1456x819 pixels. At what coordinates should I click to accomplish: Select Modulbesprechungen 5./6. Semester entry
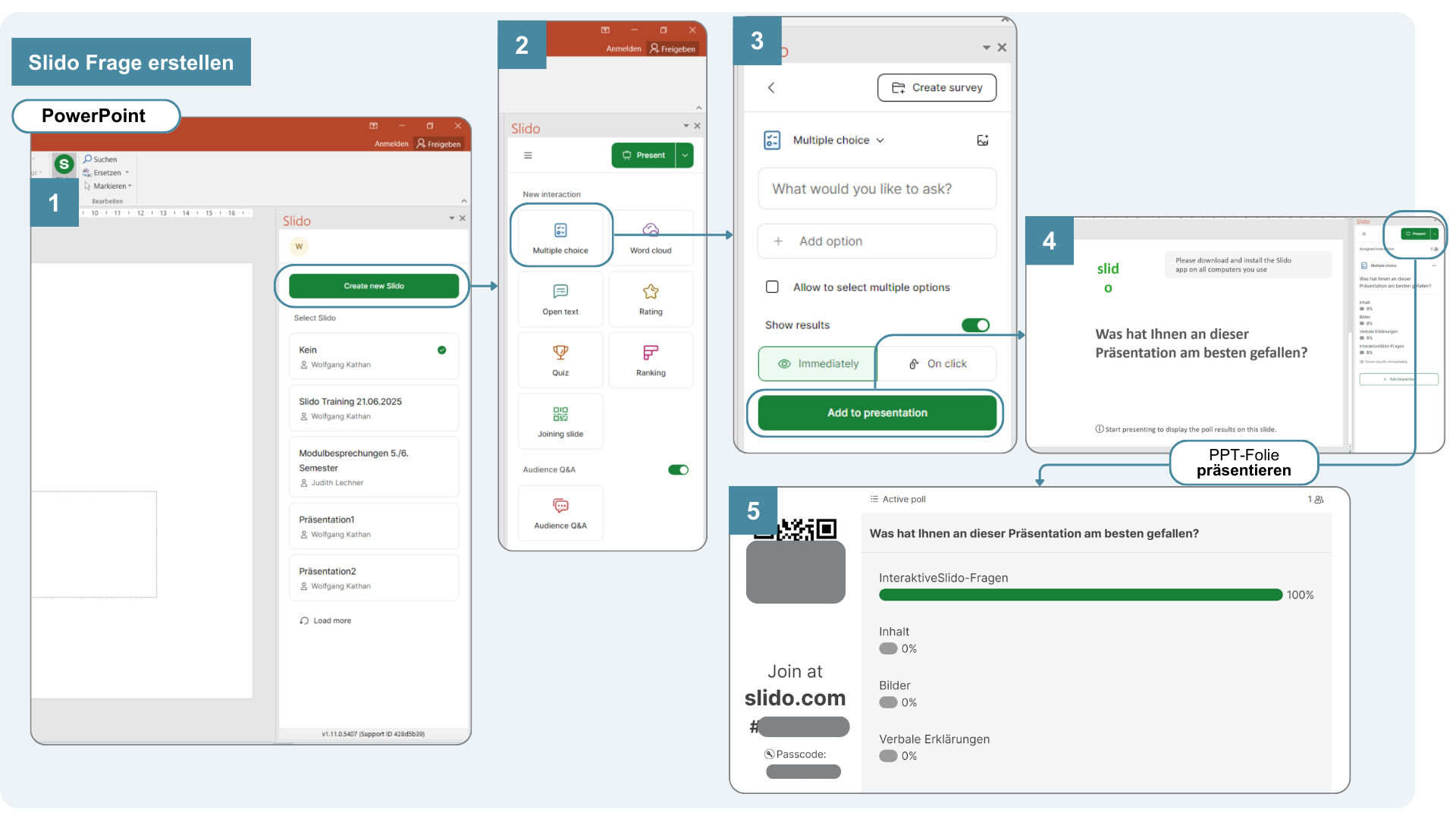(x=374, y=467)
